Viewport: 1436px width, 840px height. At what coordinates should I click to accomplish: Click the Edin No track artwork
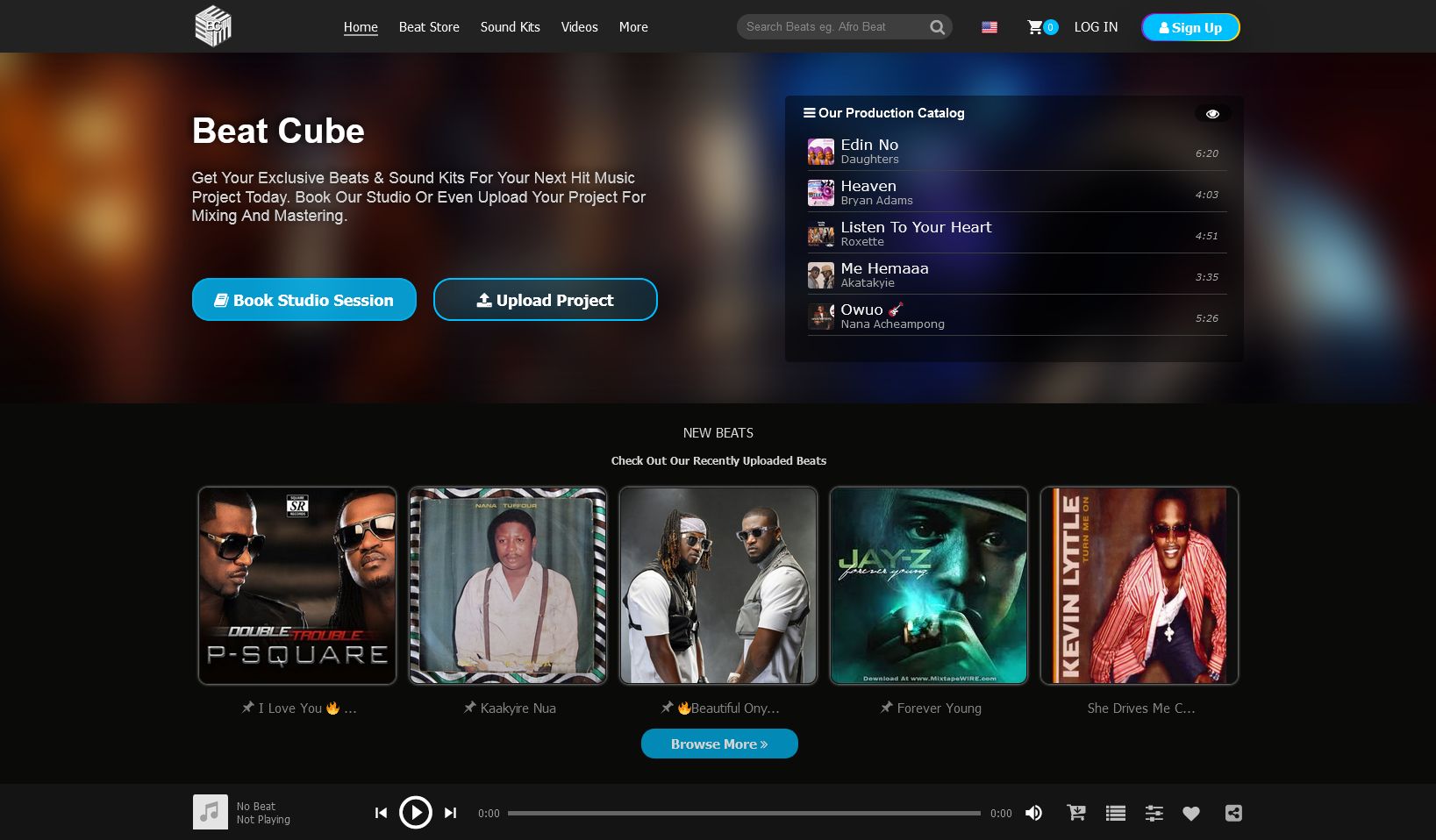point(821,152)
